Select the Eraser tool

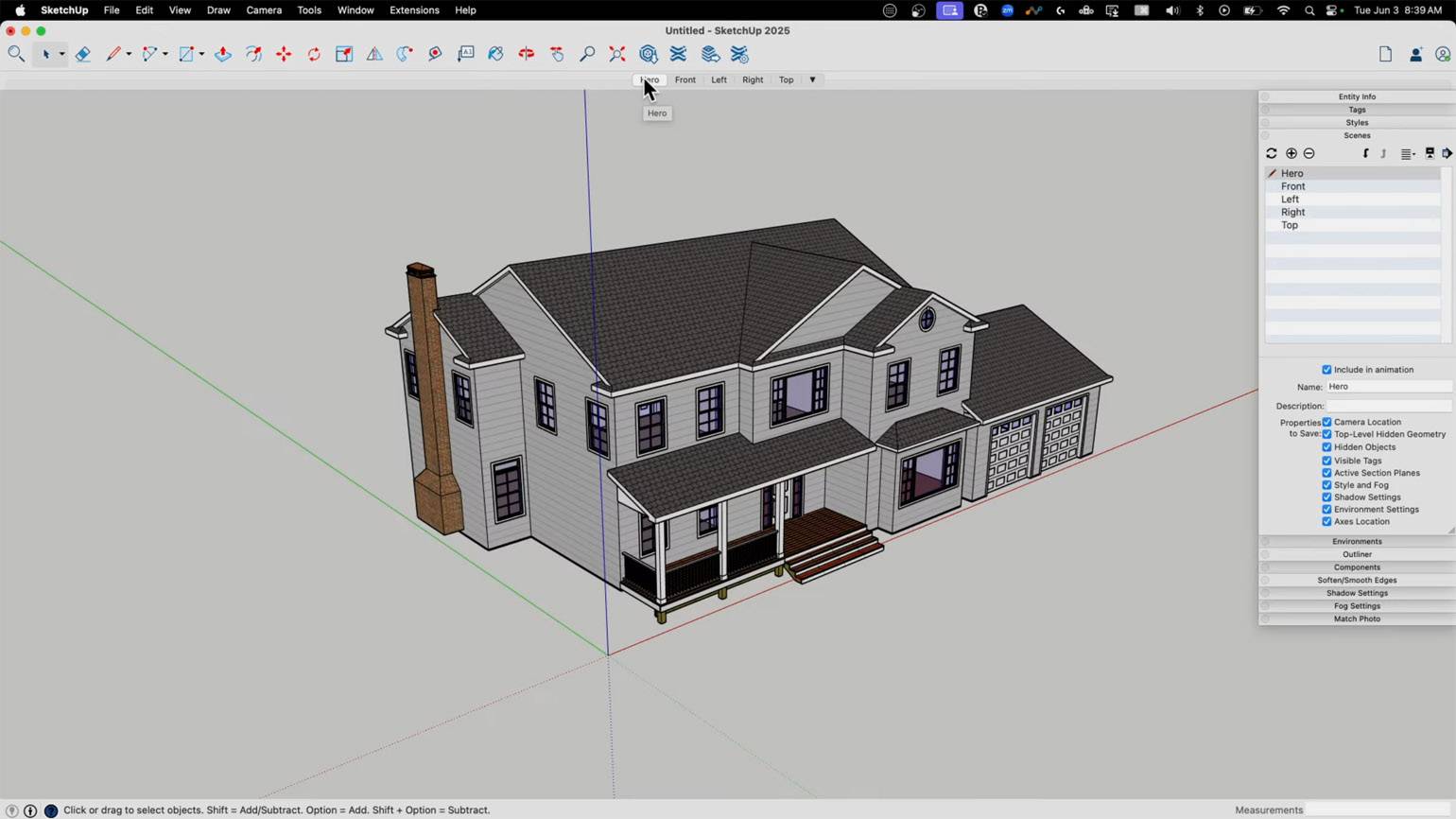point(83,55)
